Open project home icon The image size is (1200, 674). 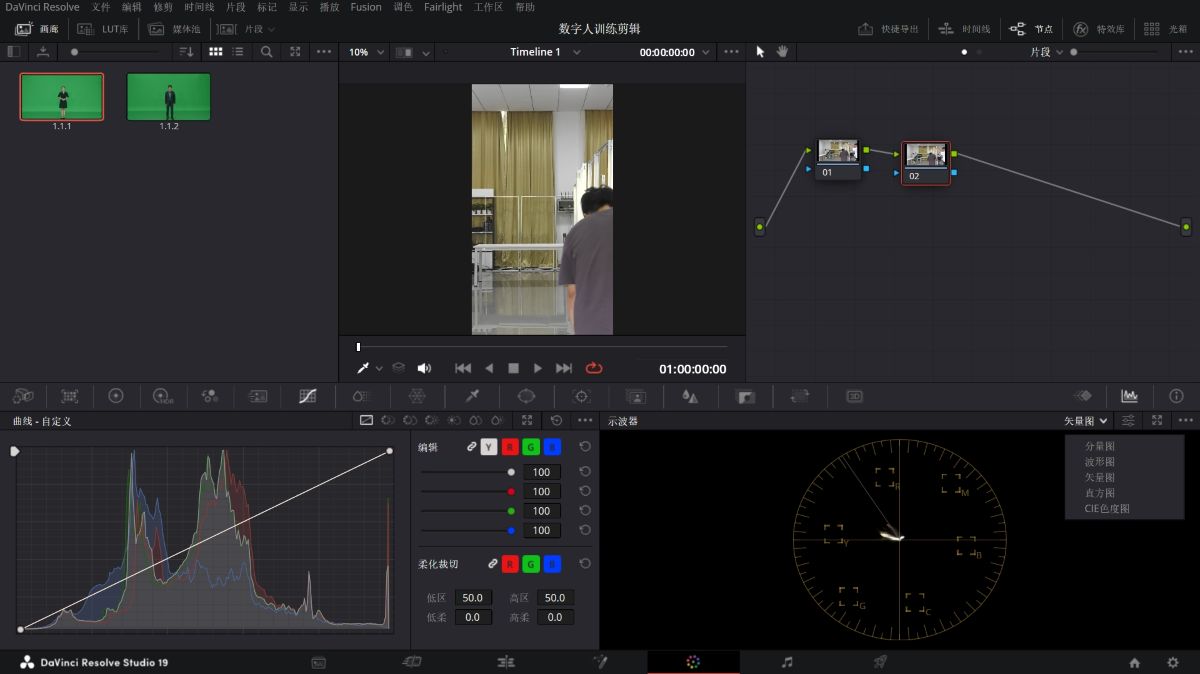[1134, 662]
